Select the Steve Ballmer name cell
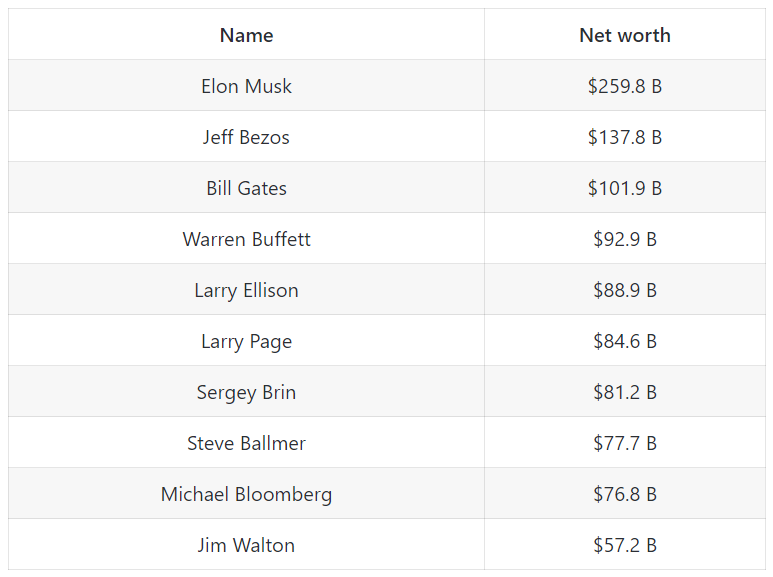The width and height of the screenshot is (773, 577). [246, 443]
